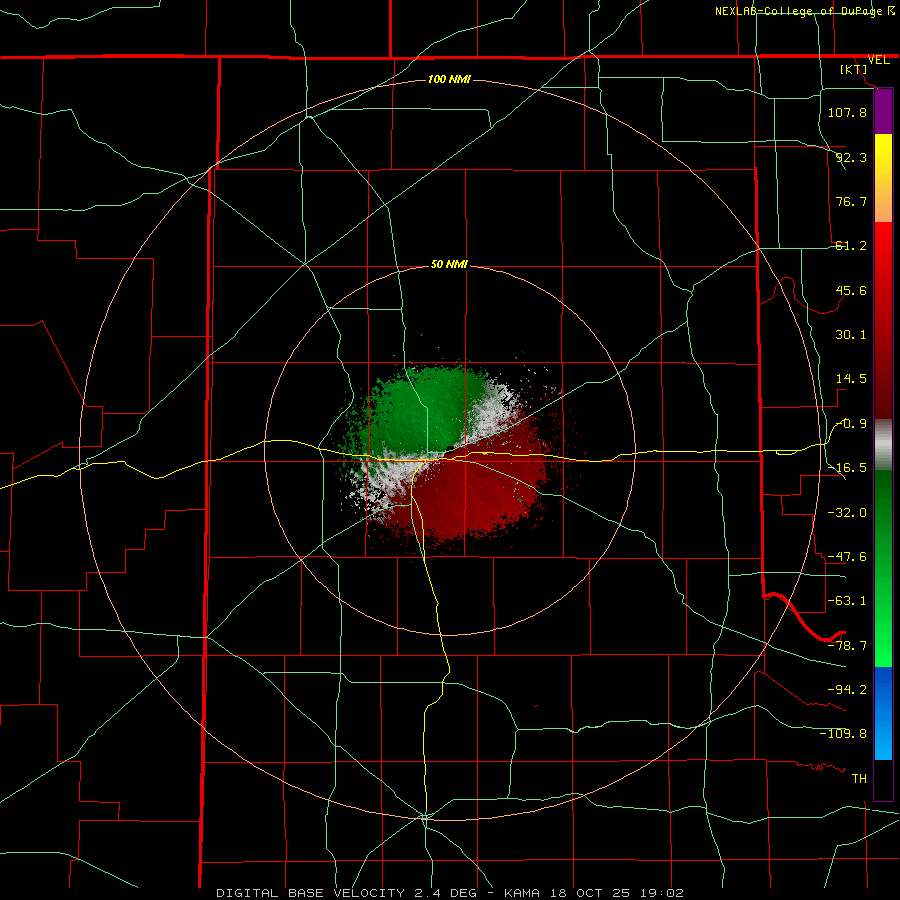Click the 100 NMI range ring label

coord(449,79)
